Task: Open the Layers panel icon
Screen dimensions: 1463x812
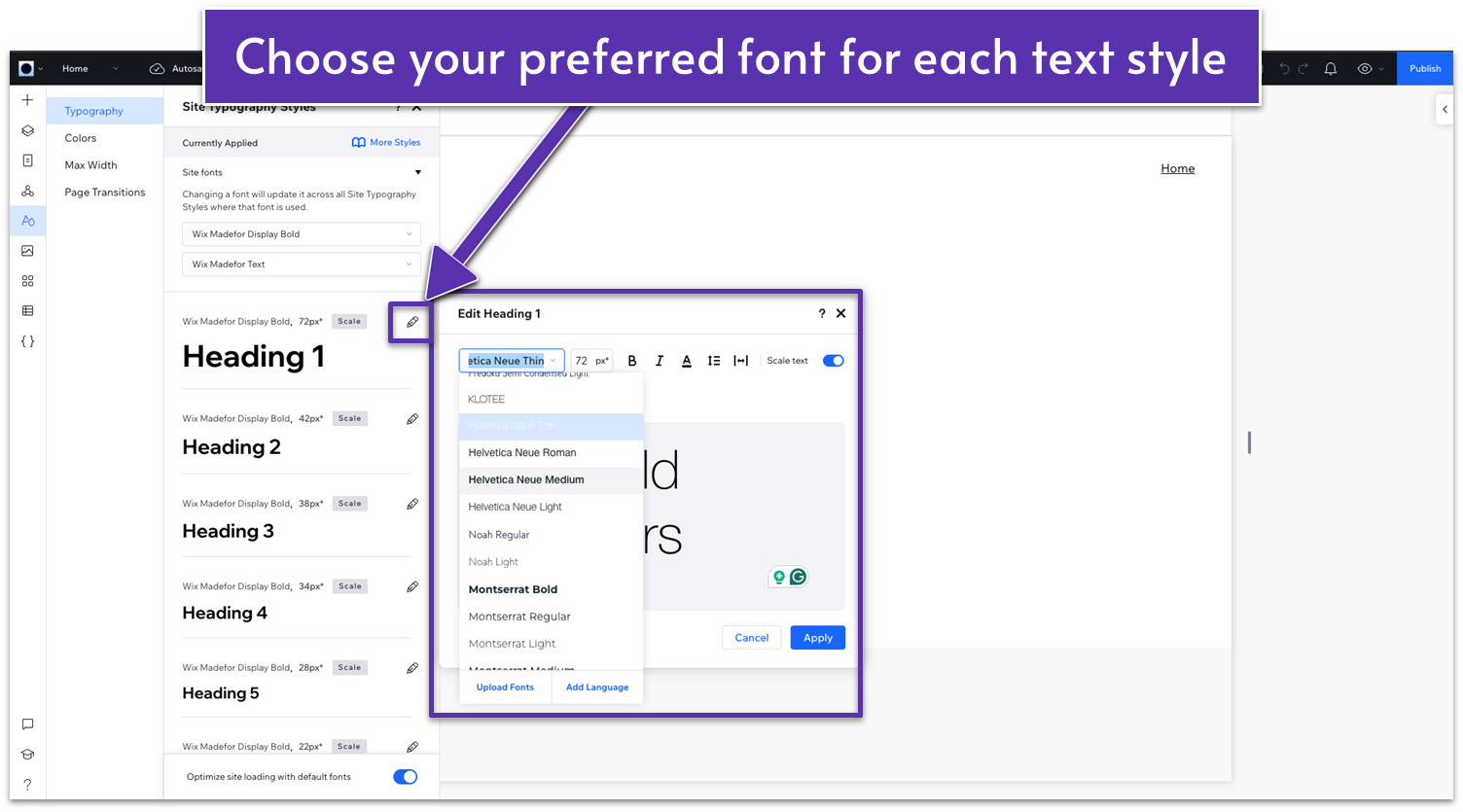Action: click(27, 130)
